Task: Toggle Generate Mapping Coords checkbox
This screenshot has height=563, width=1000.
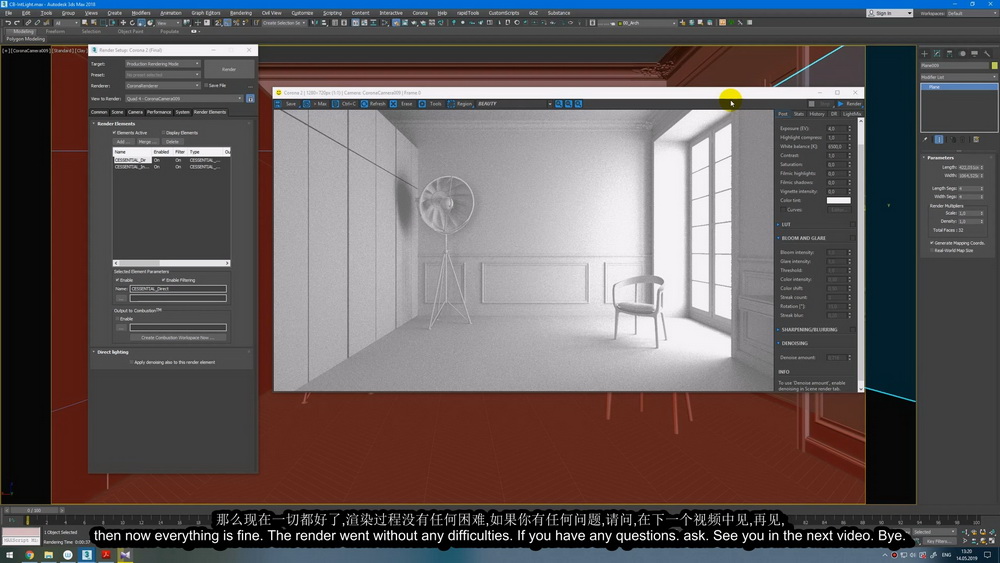Action: tap(932, 243)
